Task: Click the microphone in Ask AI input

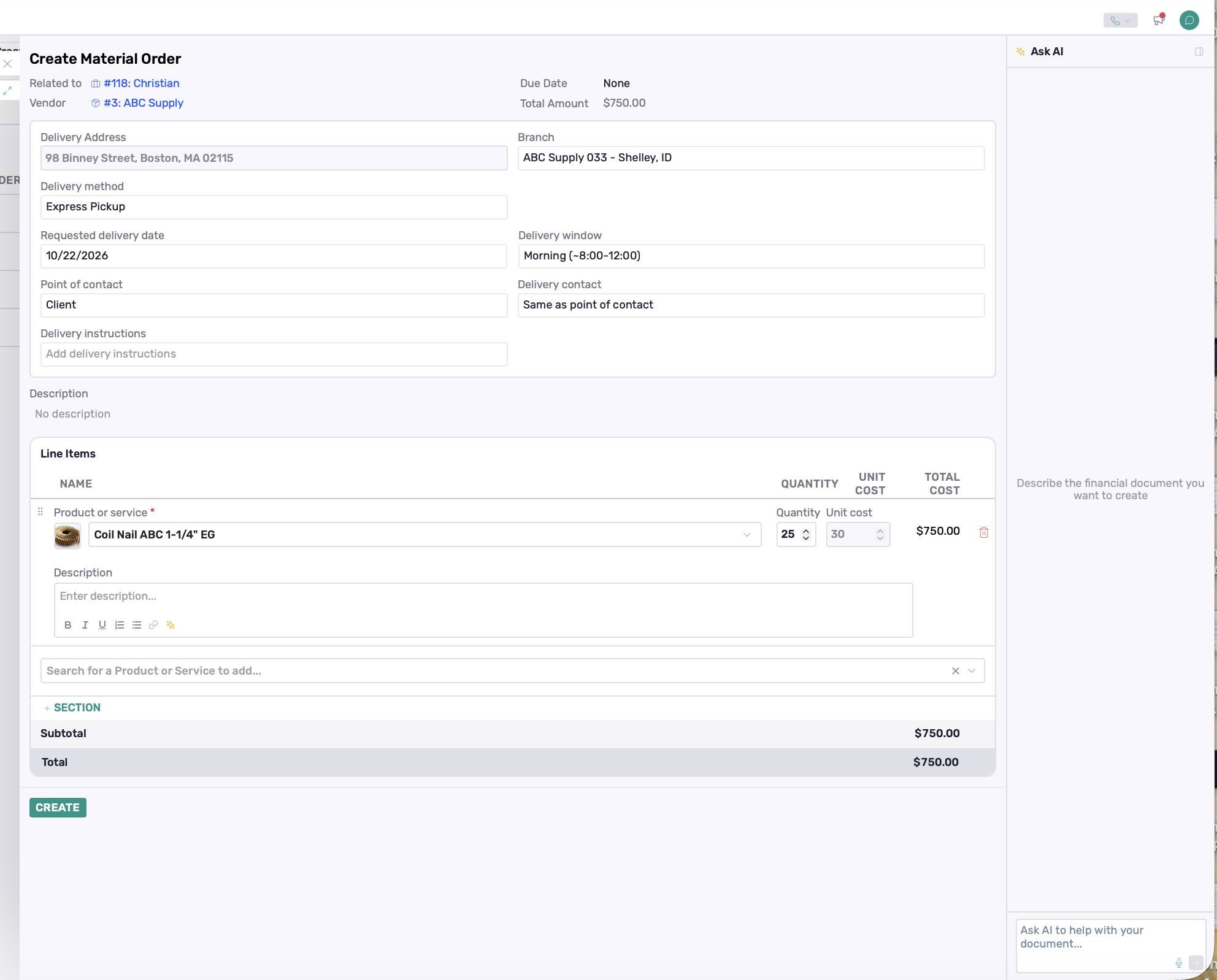Action: 1178,963
